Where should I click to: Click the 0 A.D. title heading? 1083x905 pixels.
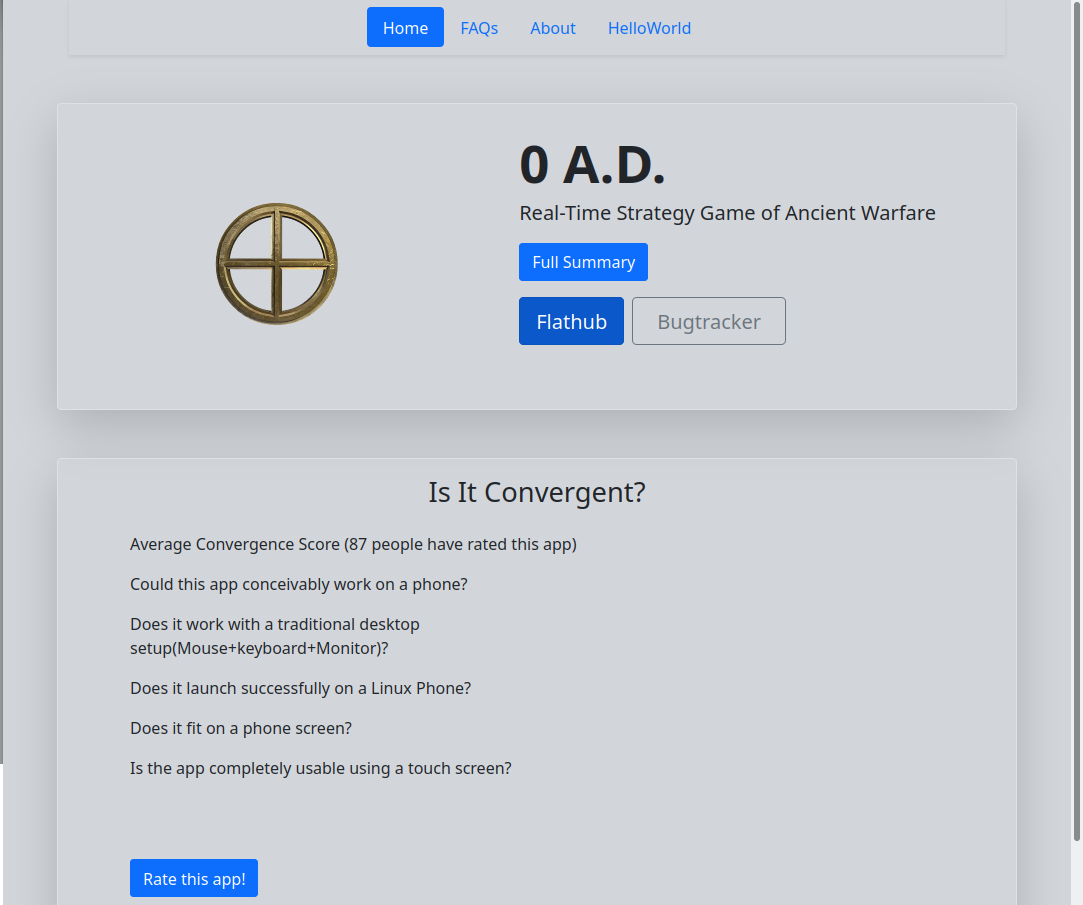[x=592, y=165]
